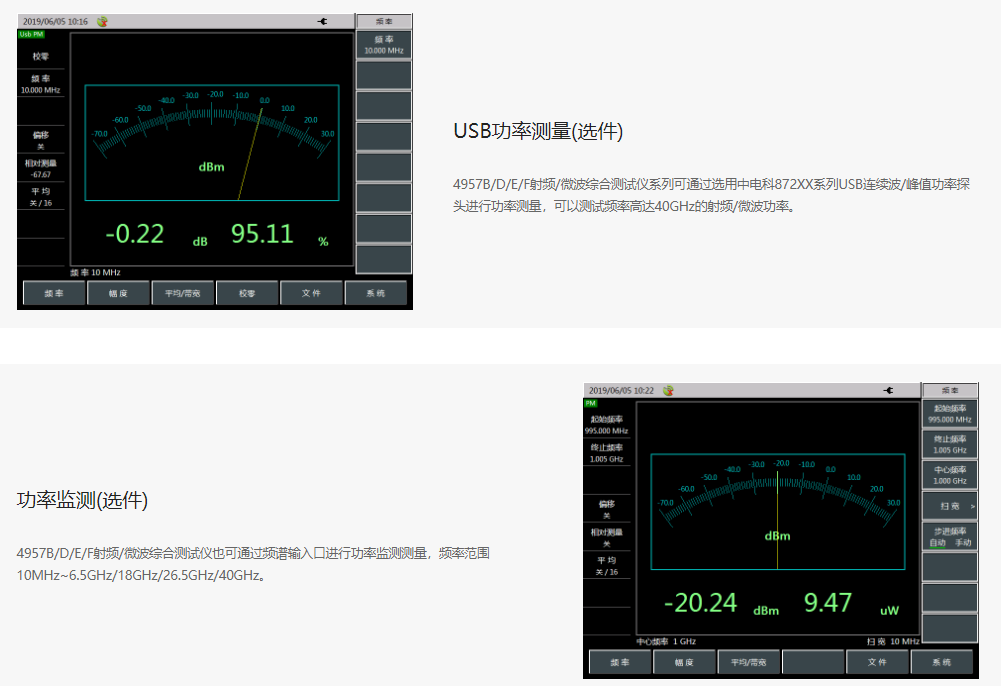Select the 幅度 tab in the USB power screen
The image size is (1001, 686).
pos(119,294)
